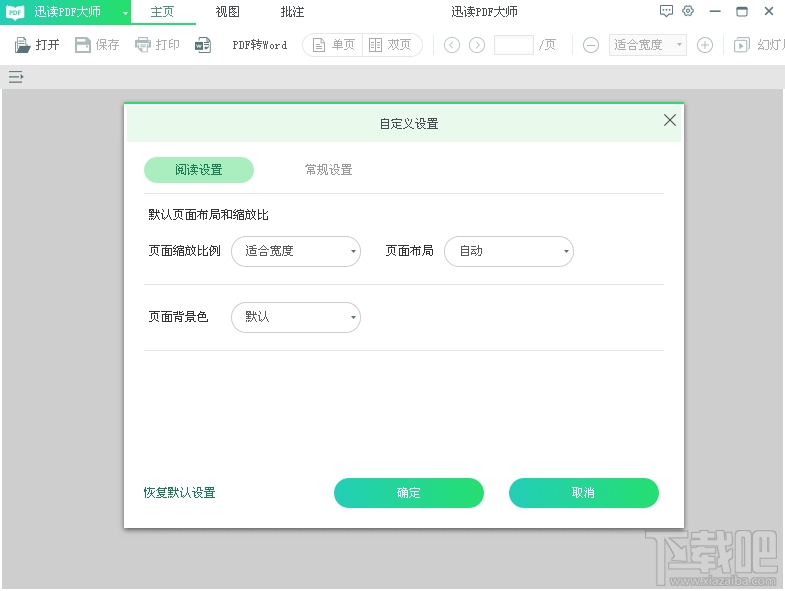This screenshot has height=591, width=785.
Task: Switch to 单页 single page view
Action: (333, 45)
